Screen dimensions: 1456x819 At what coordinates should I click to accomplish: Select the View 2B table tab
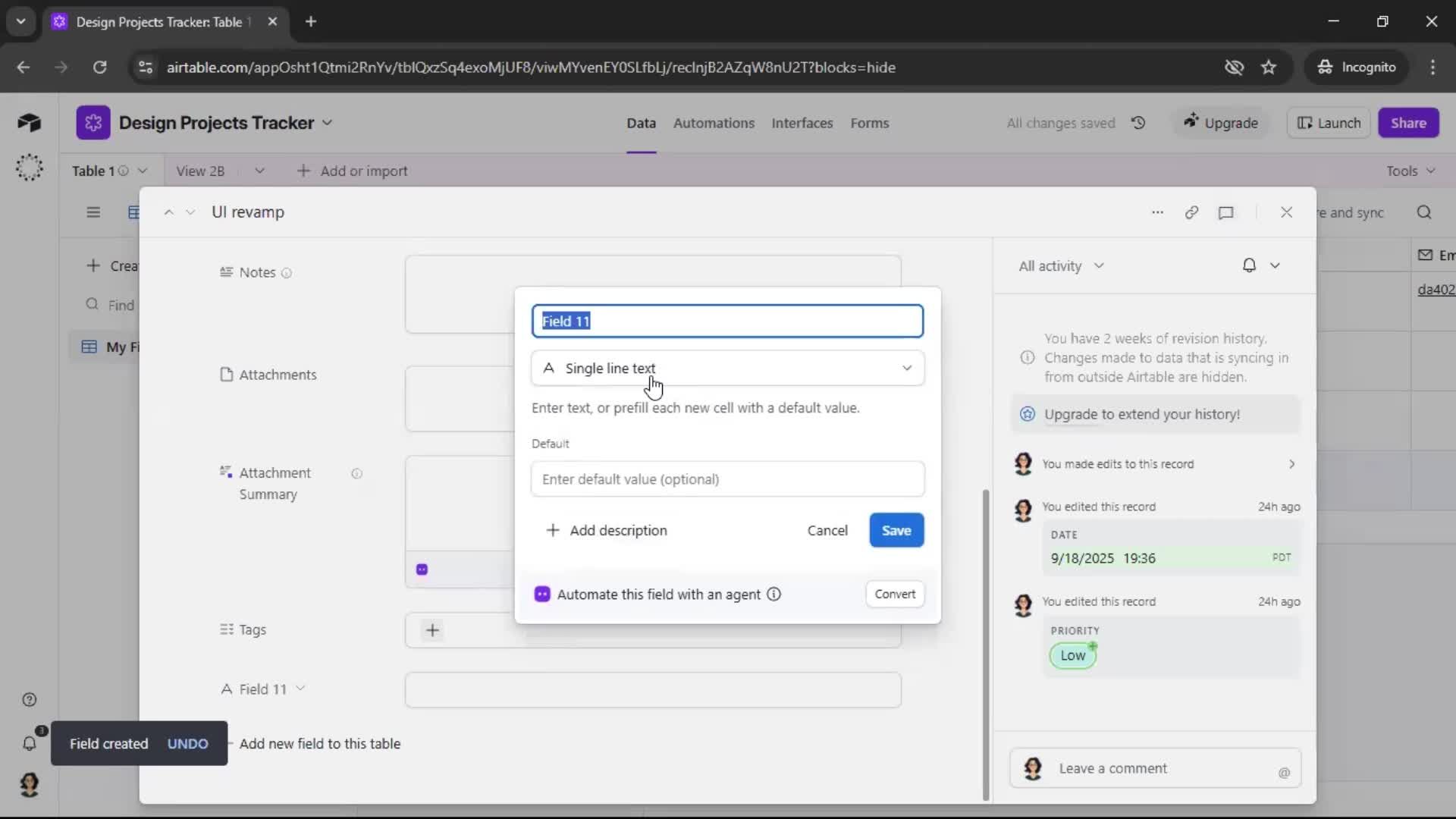click(x=200, y=171)
